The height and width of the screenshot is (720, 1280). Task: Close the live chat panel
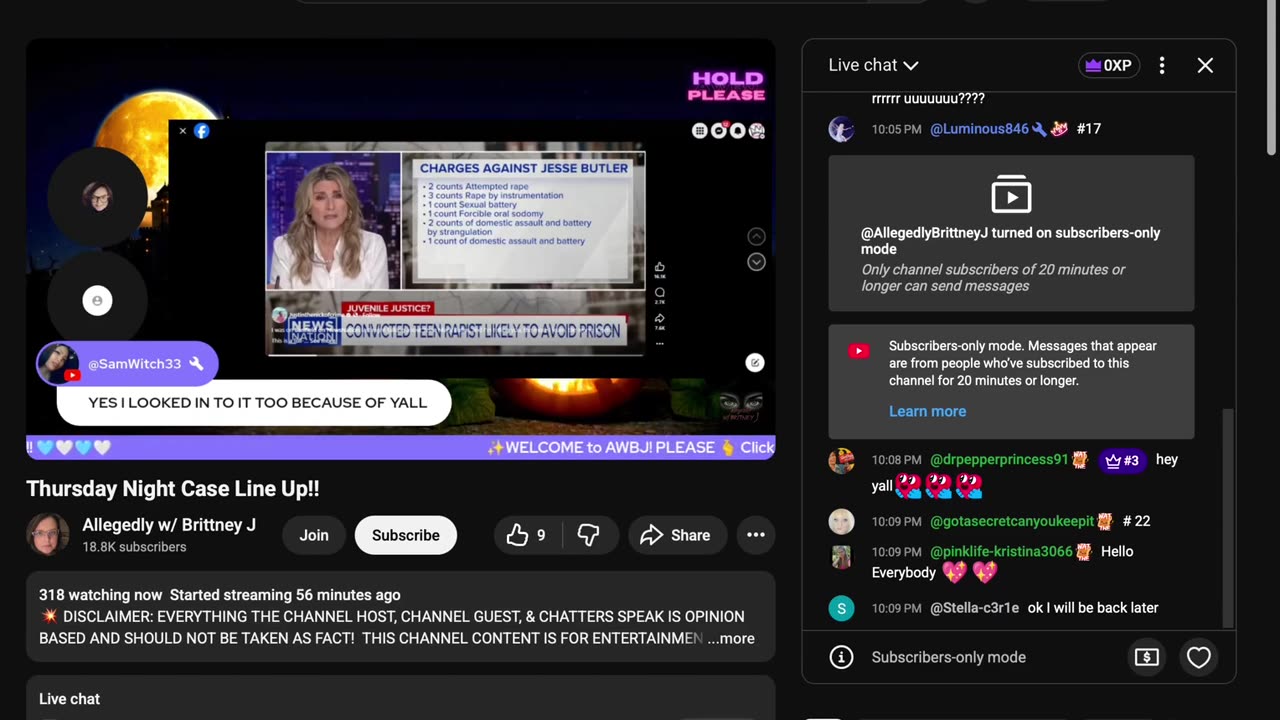tap(1205, 65)
